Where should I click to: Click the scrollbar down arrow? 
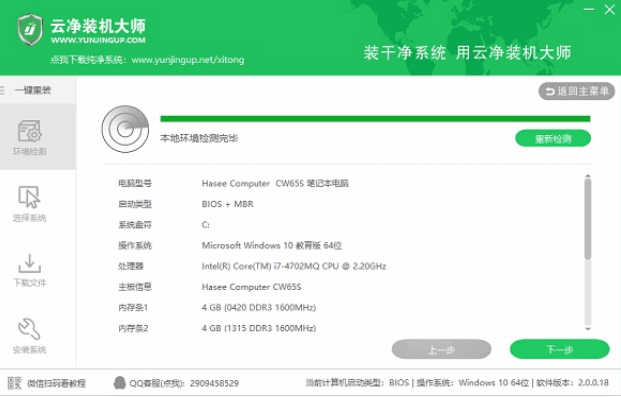pyautogui.click(x=588, y=329)
